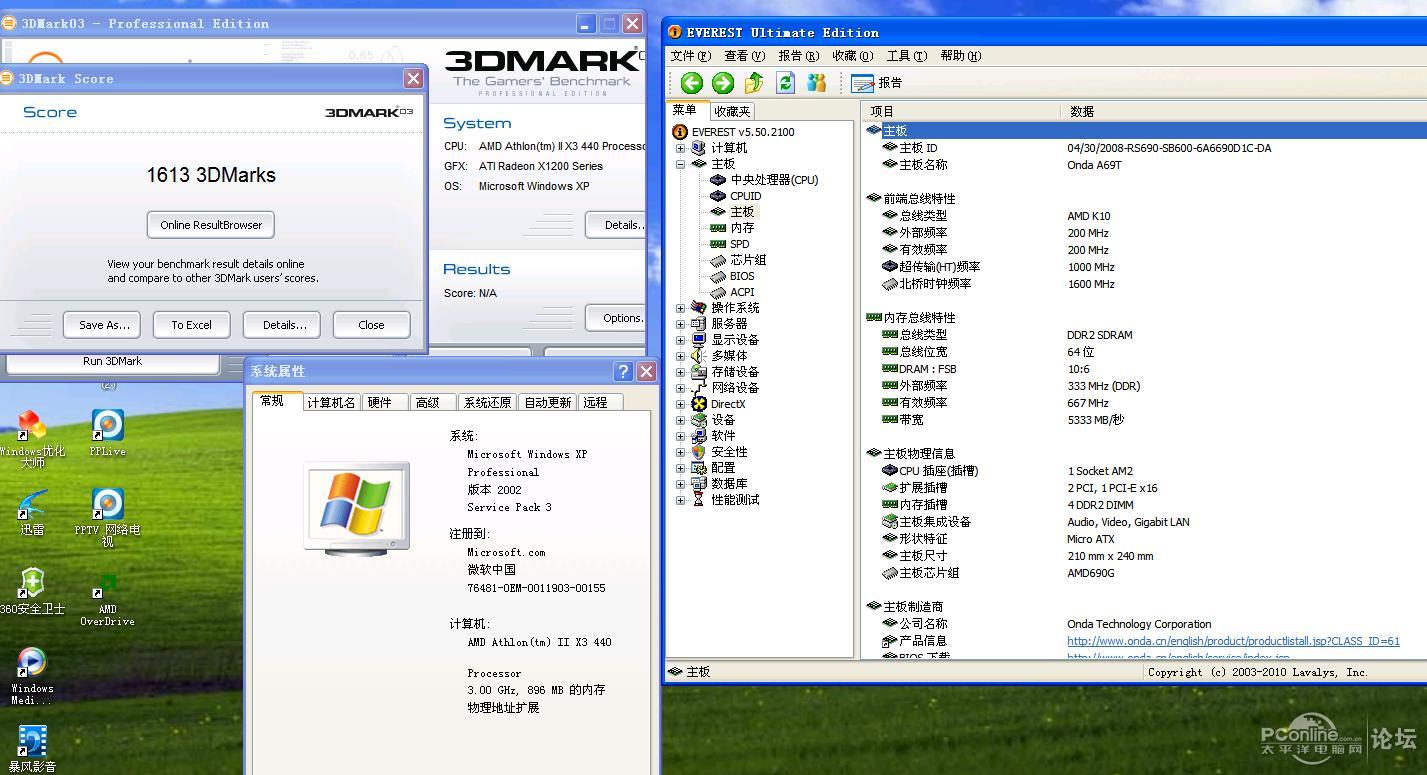This screenshot has height=775, width=1427.
Task: Click help question mark in 系统属性
Action: pos(623,371)
